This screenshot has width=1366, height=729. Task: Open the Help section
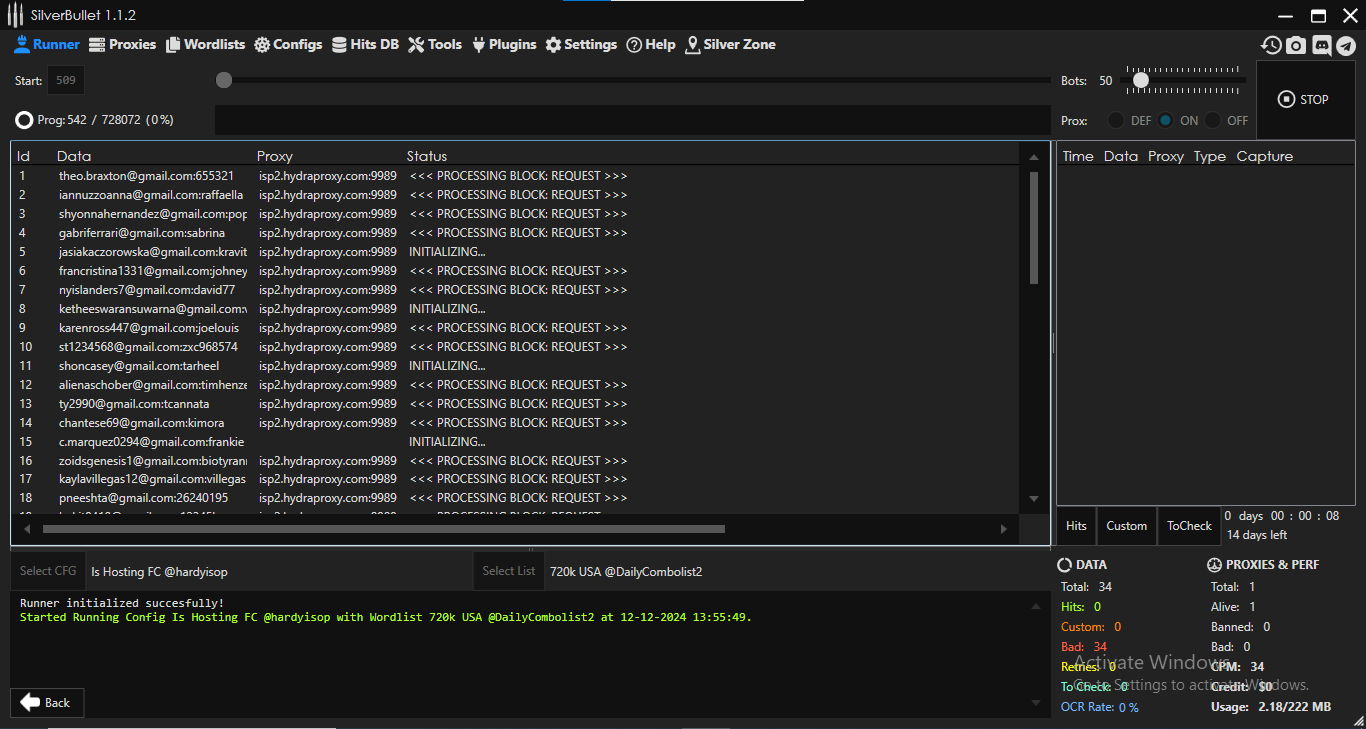tap(651, 44)
